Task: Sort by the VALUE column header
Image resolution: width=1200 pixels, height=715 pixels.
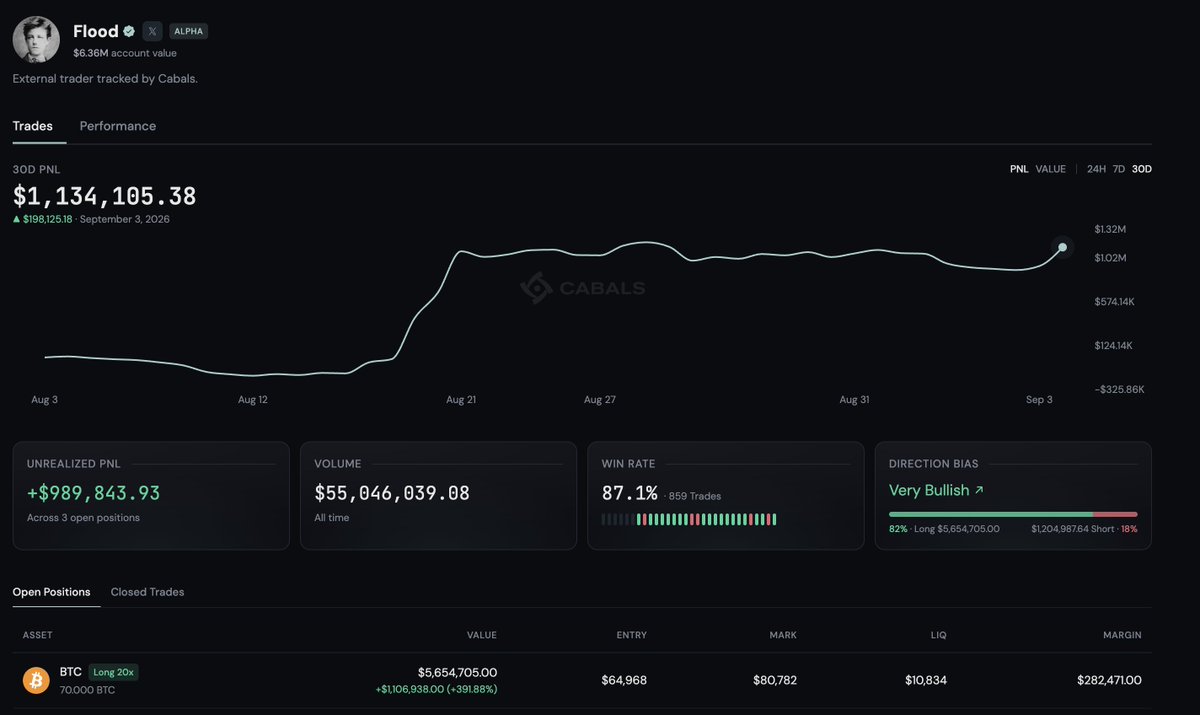Action: (481, 635)
